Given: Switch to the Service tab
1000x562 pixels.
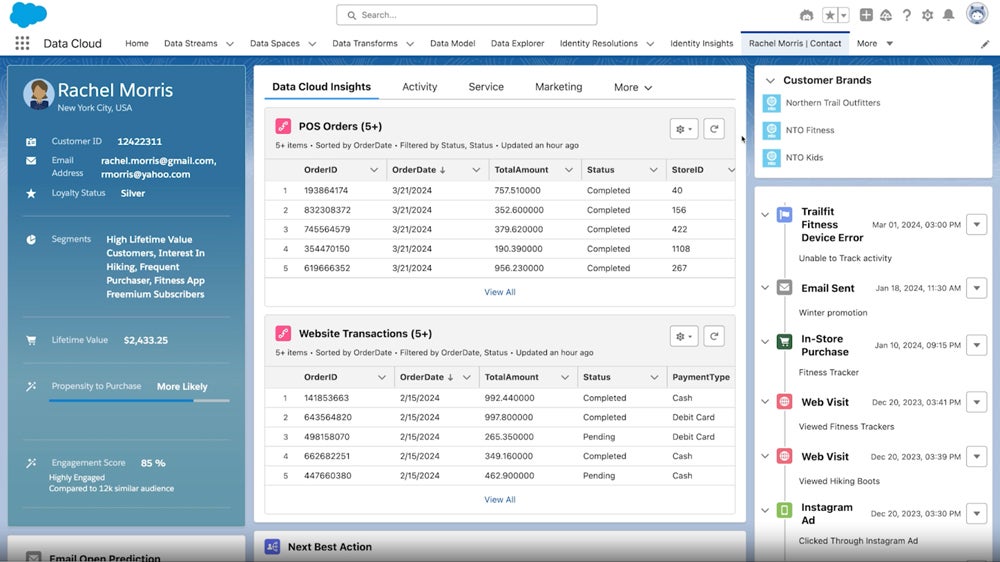Looking at the screenshot, I should coord(486,87).
